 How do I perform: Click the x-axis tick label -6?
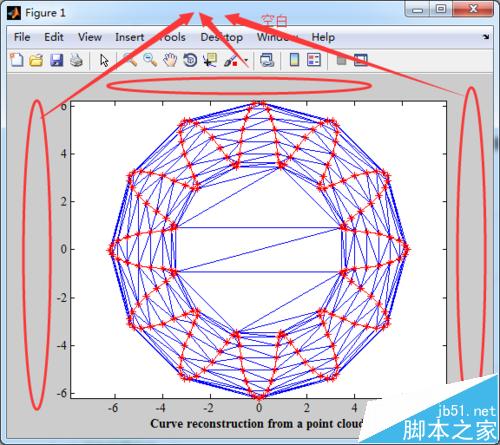113,407
